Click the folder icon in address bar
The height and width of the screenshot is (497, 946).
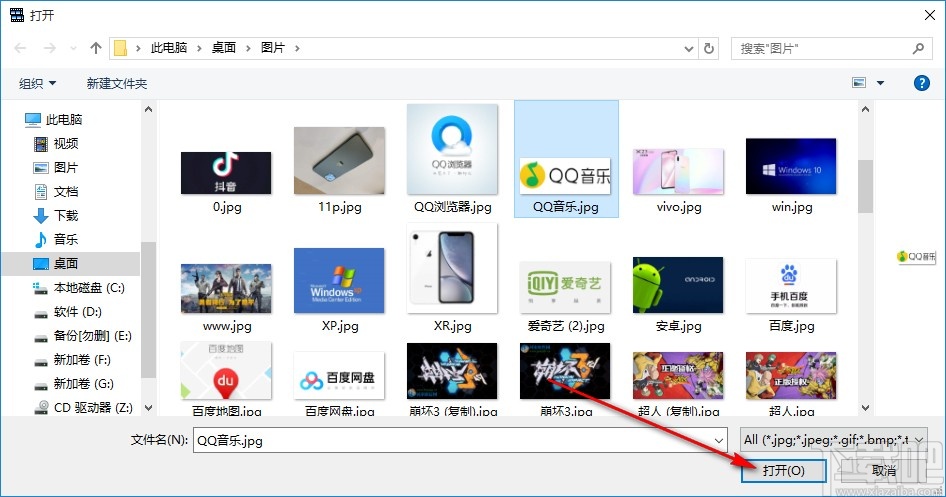click(x=121, y=48)
